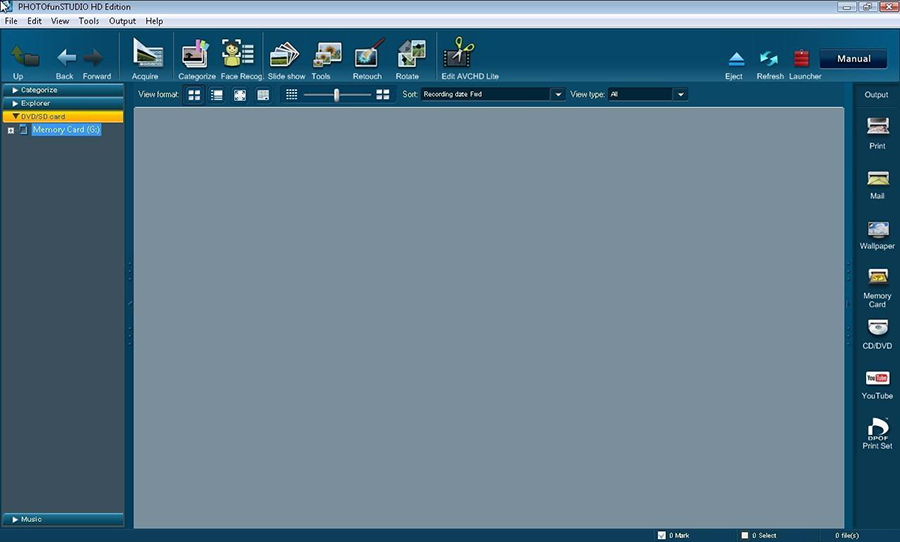Image resolution: width=900 pixels, height=542 pixels.
Task: Collapse the DVD/SD card panel
Action: click(x=63, y=117)
